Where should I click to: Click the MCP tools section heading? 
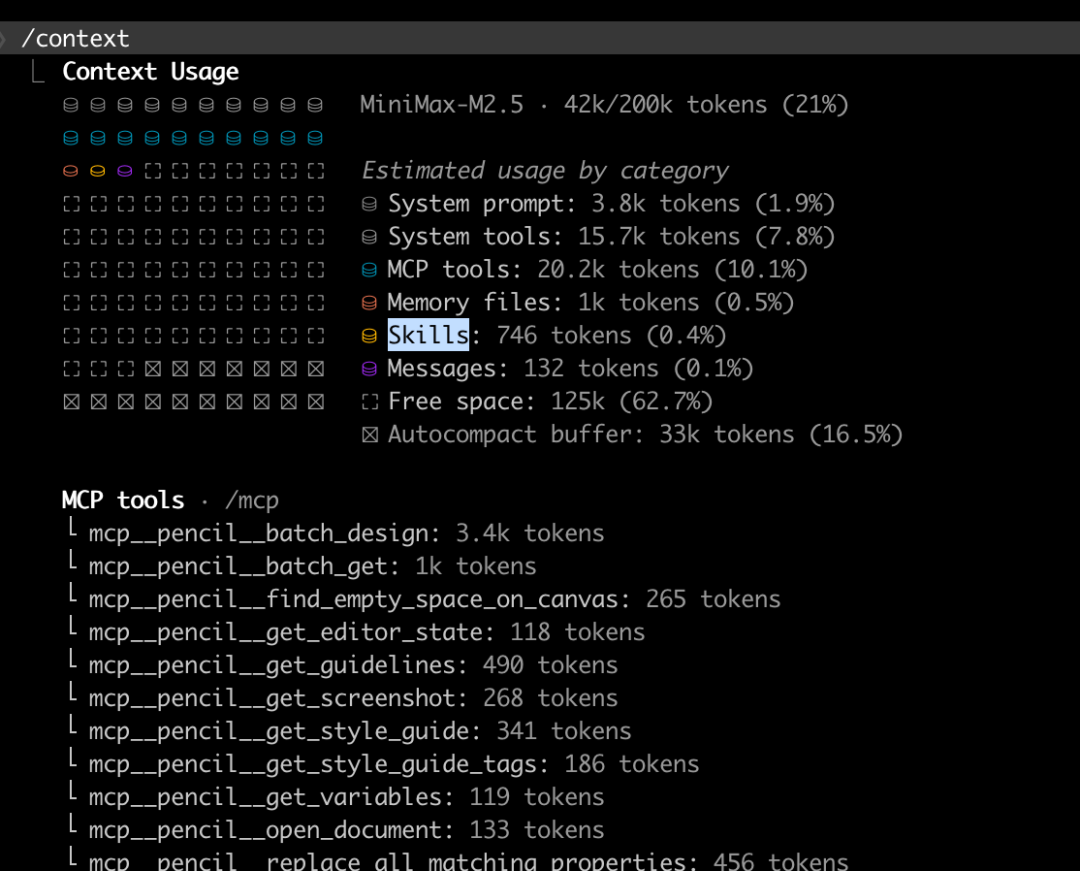tap(123, 500)
